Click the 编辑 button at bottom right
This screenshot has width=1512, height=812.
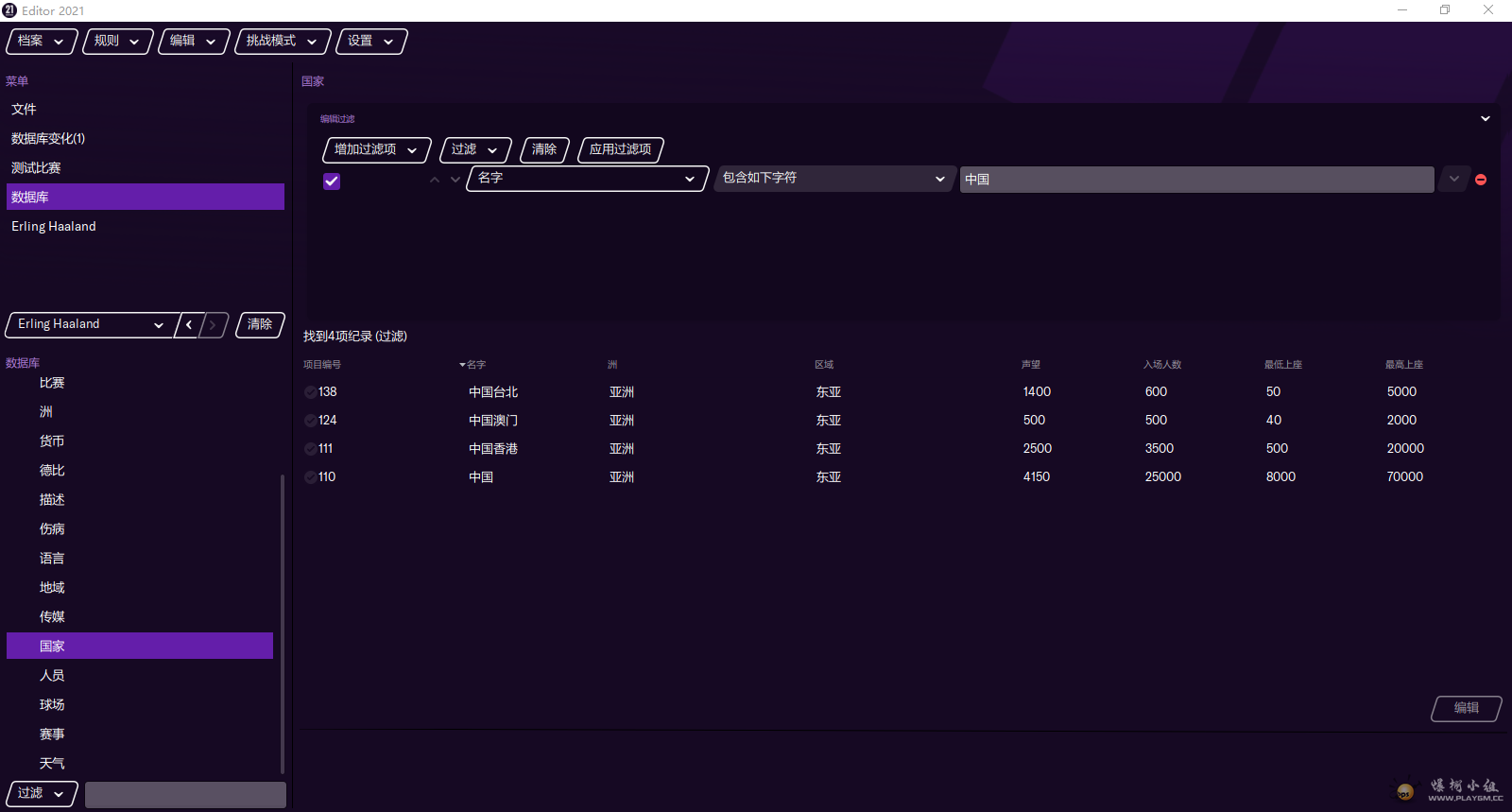point(1466,708)
